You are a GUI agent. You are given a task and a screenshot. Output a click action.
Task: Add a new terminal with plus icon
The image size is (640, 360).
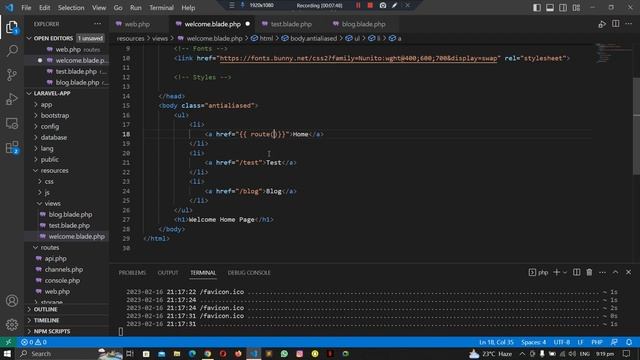pos(556,272)
